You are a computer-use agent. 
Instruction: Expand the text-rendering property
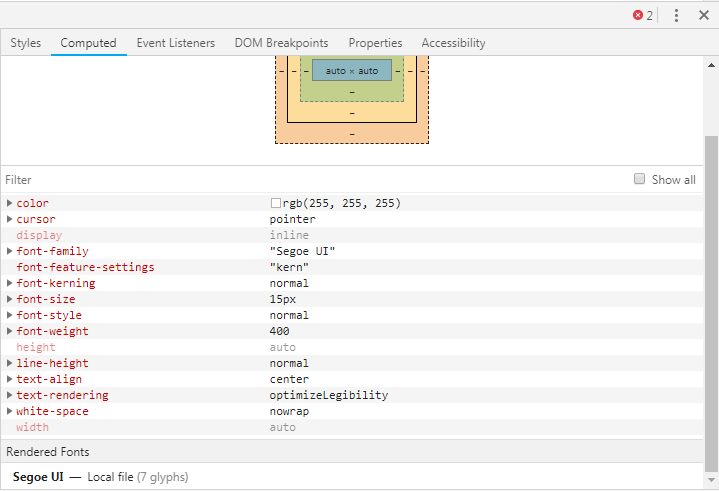(x=10, y=395)
